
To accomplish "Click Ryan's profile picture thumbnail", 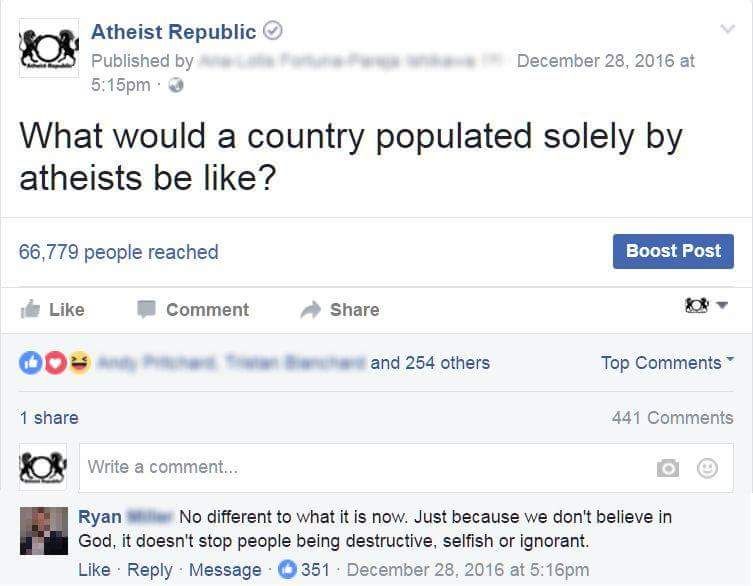I will (x=43, y=530).
